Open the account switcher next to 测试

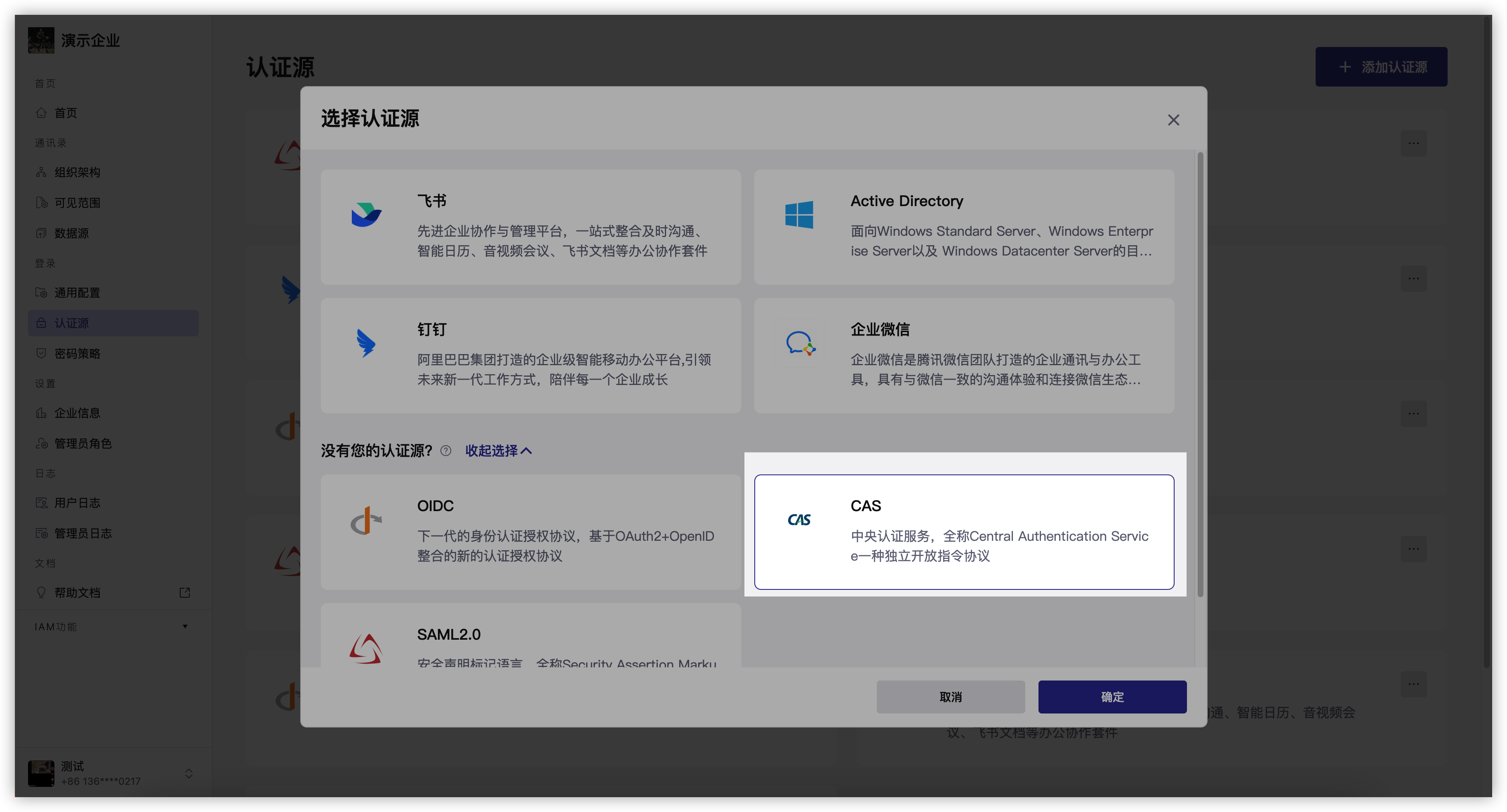188,773
